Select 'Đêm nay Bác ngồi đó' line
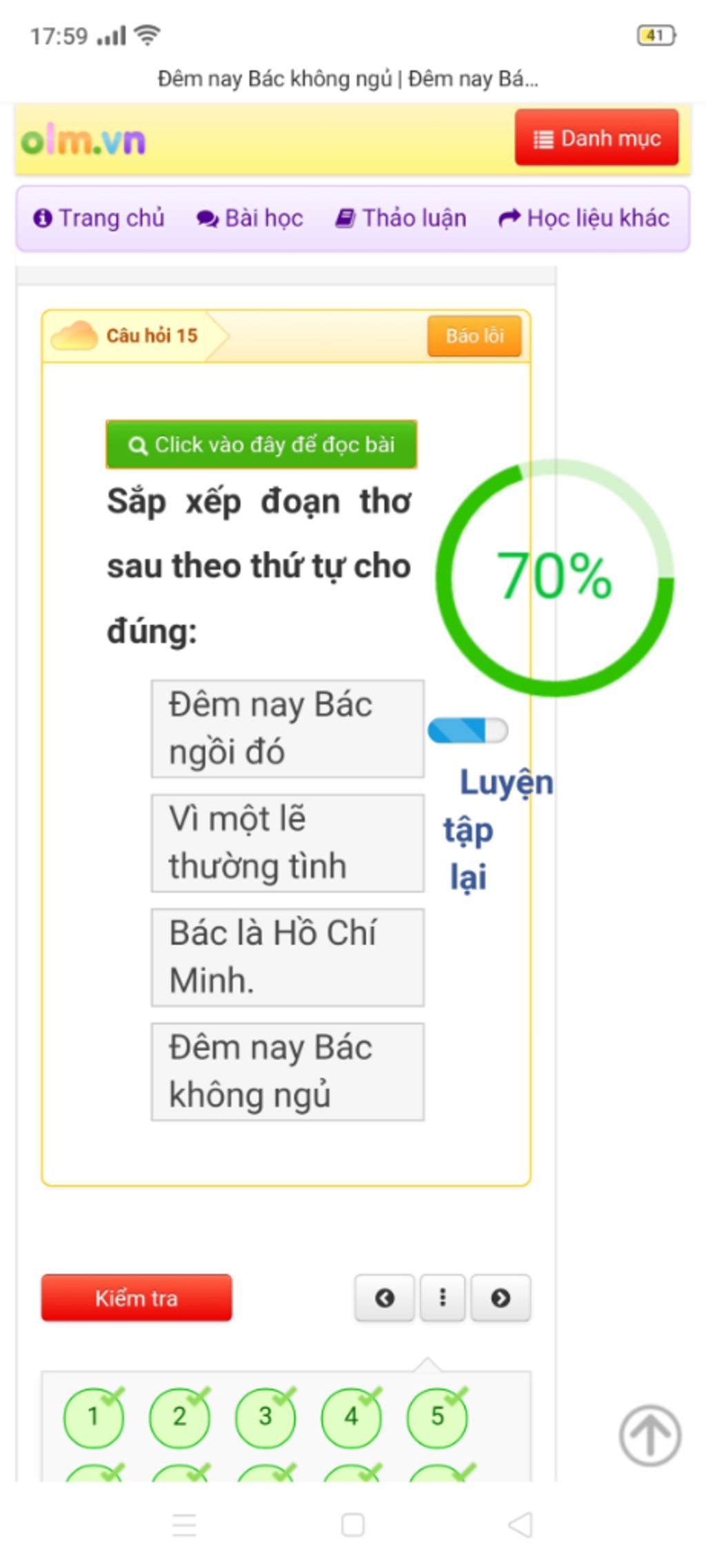The width and height of the screenshot is (706, 1568). pos(288,729)
